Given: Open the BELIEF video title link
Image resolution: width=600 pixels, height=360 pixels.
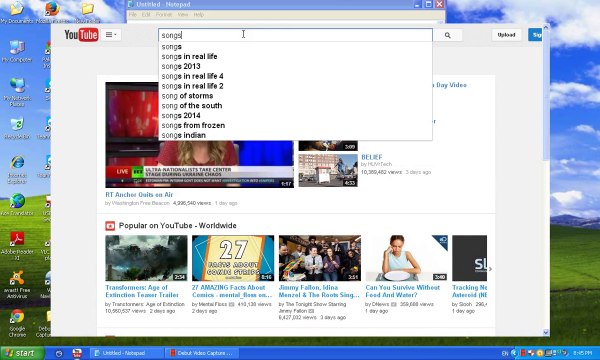Looking at the screenshot, I should (x=372, y=157).
